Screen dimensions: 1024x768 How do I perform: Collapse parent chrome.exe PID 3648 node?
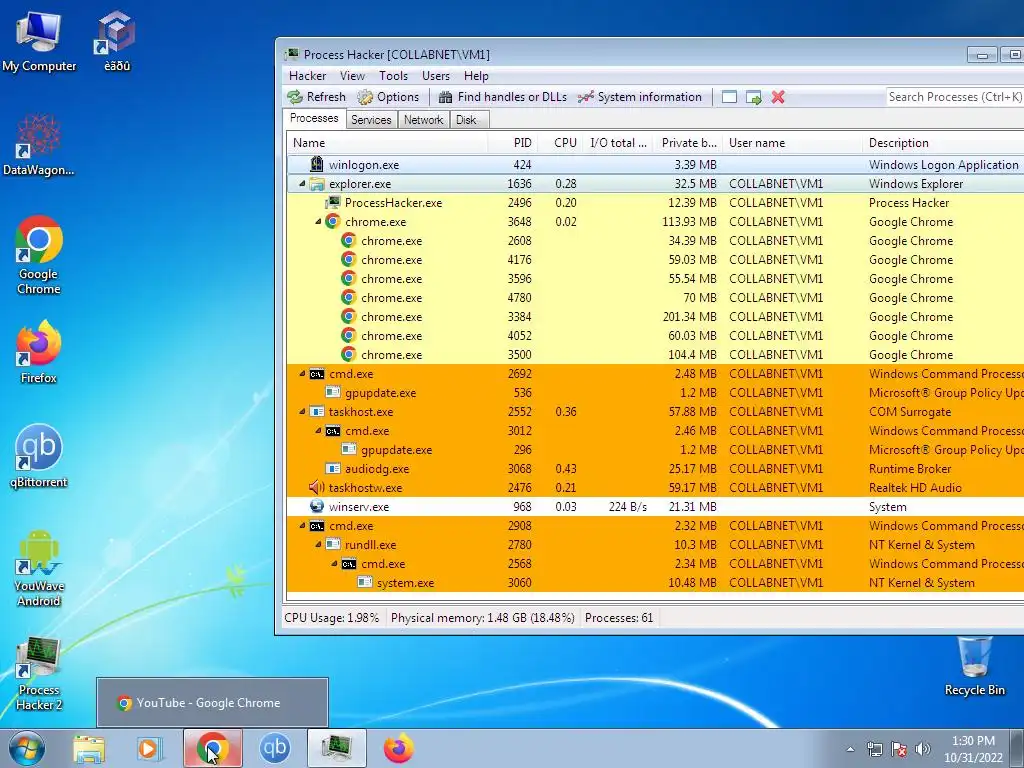pyautogui.click(x=318, y=222)
